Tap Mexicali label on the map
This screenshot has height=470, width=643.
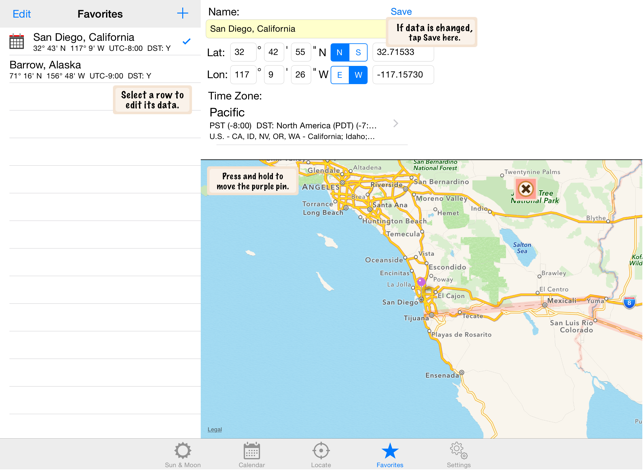coord(562,301)
